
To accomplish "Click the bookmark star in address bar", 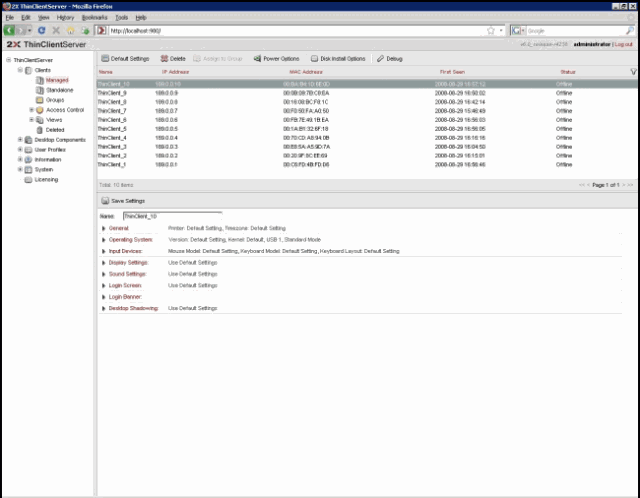I will pyautogui.click(x=491, y=30).
